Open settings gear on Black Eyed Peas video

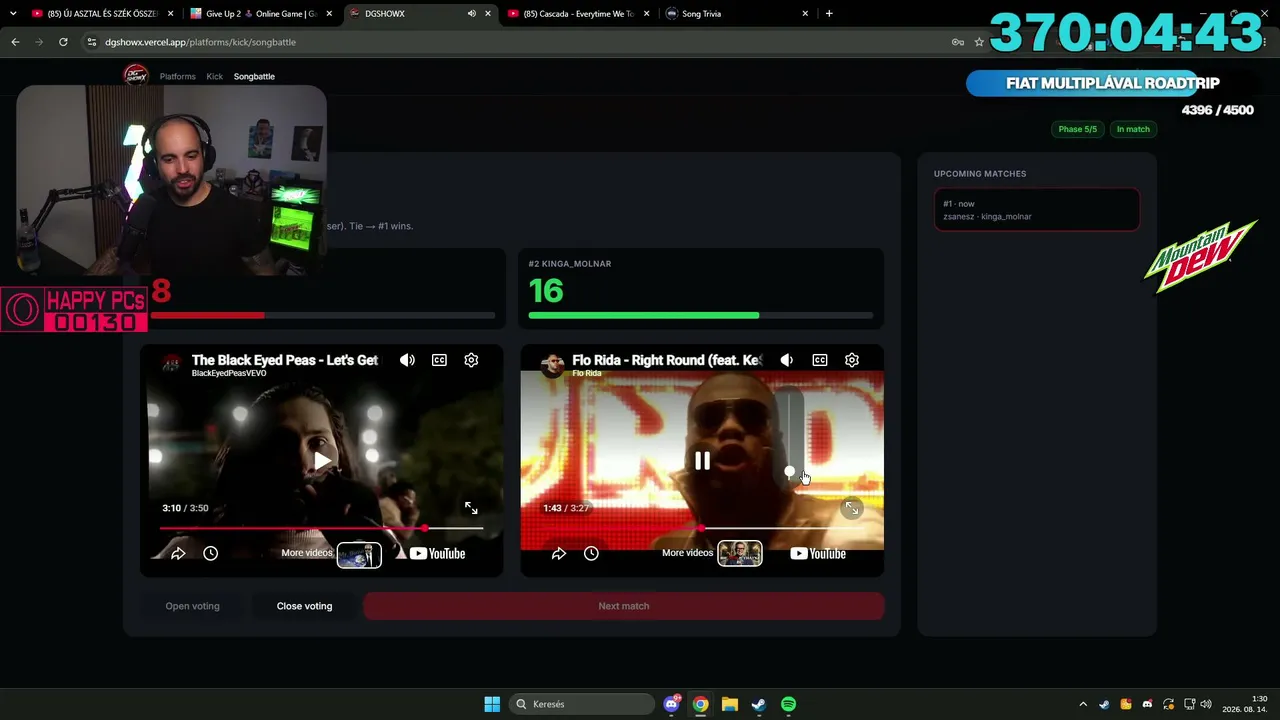tap(471, 360)
